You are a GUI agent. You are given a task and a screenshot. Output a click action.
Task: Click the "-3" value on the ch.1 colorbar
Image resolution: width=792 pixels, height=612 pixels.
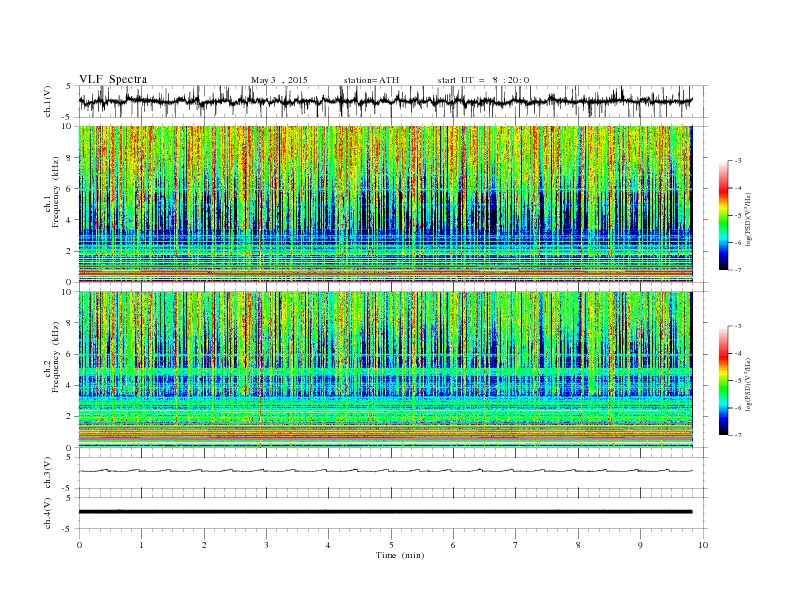(x=738, y=161)
